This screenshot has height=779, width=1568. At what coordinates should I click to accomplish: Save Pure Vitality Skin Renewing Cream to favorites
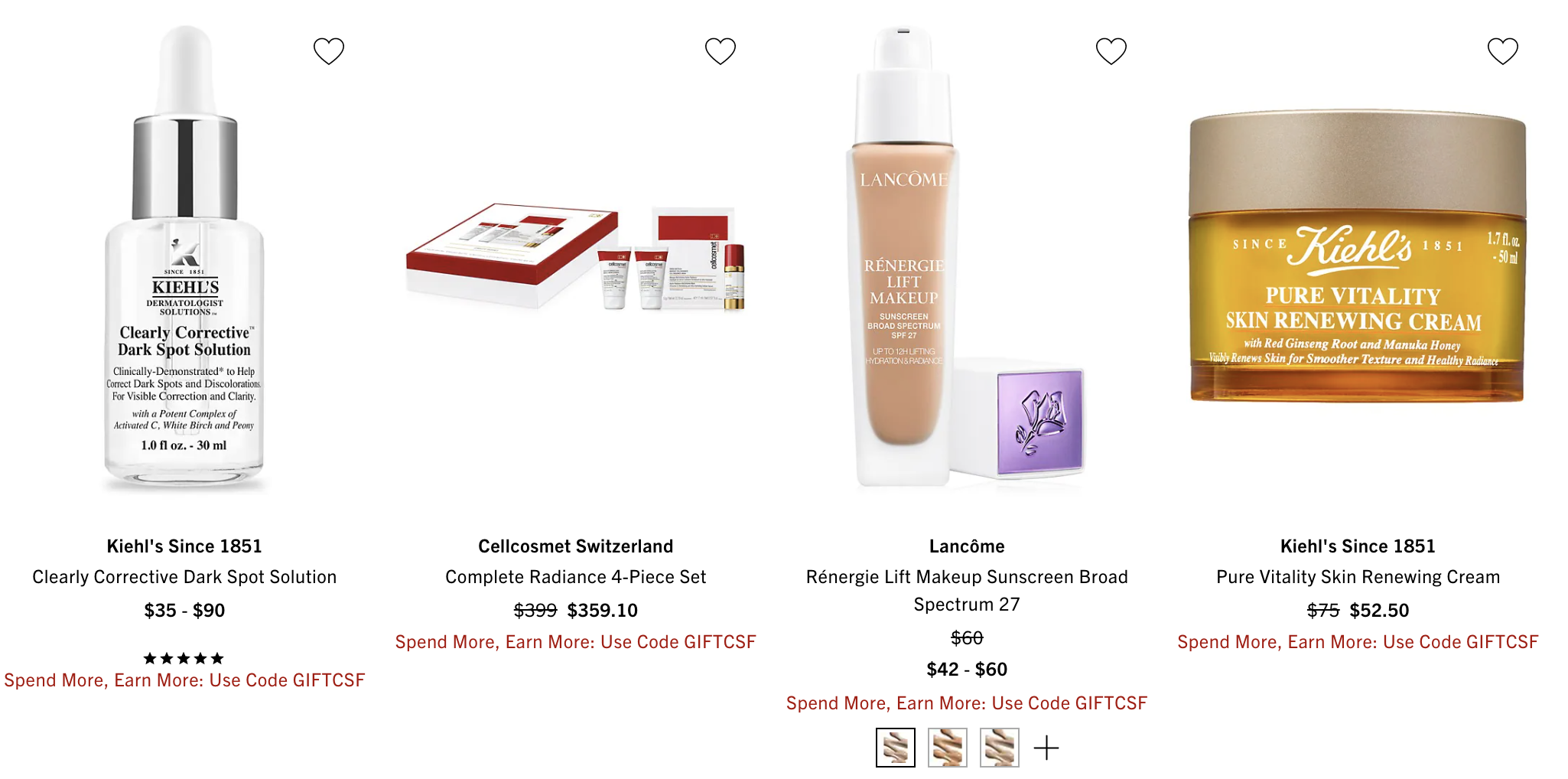[x=1502, y=51]
